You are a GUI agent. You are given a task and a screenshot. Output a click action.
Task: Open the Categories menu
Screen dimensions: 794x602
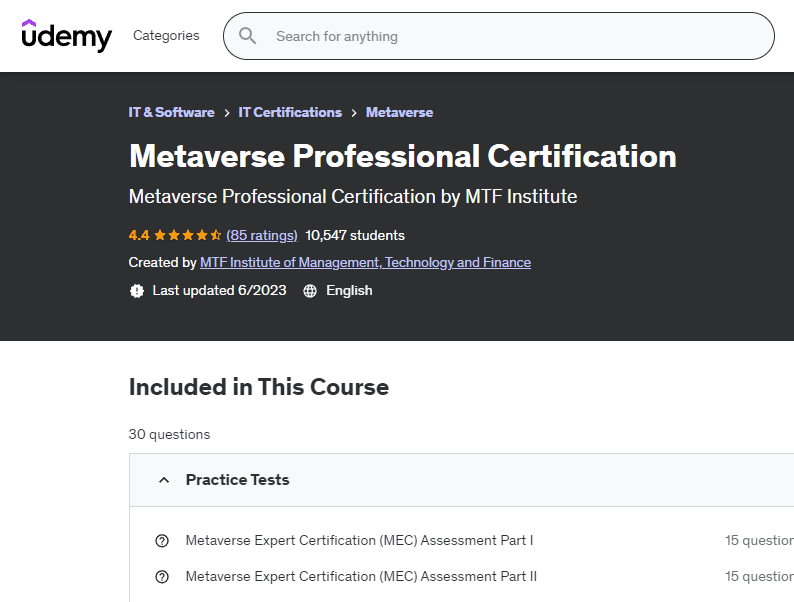166,36
